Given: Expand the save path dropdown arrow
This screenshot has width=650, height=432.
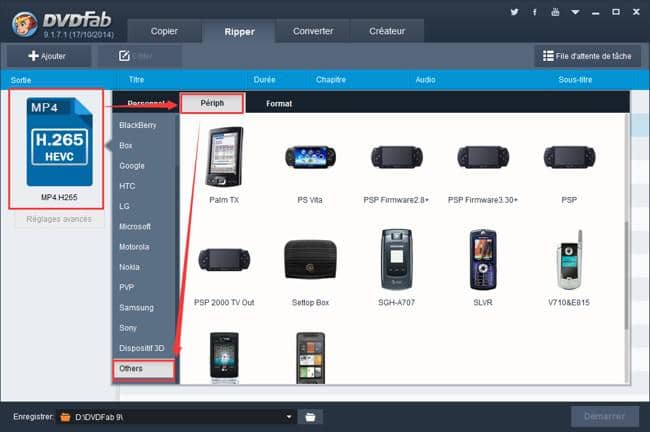Looking at the screenshot, I should [289, 417].
